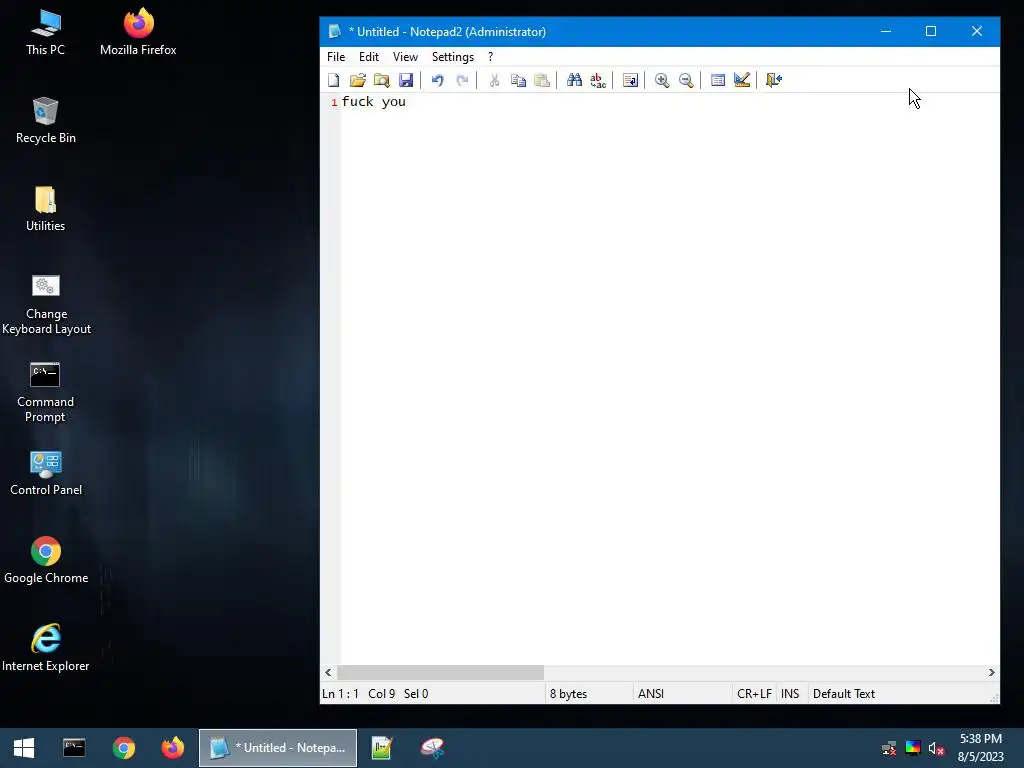Screen dimensions: 1024x768
Task: Select the Mozilla Firefox desktop icon
Action: click(138, 32)
